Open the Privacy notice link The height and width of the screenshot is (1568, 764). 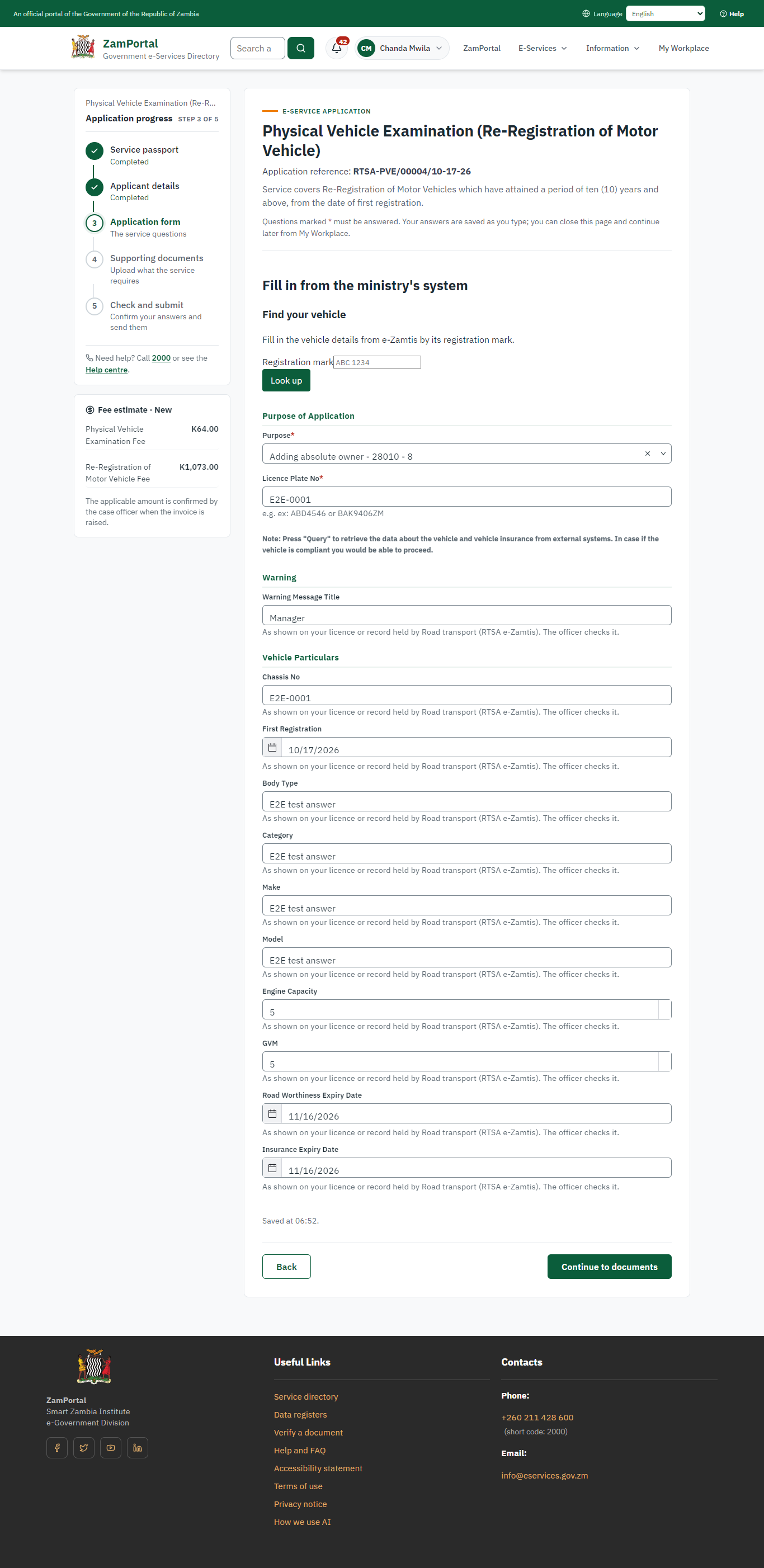pyautogui.click(x=300, y=1504)
